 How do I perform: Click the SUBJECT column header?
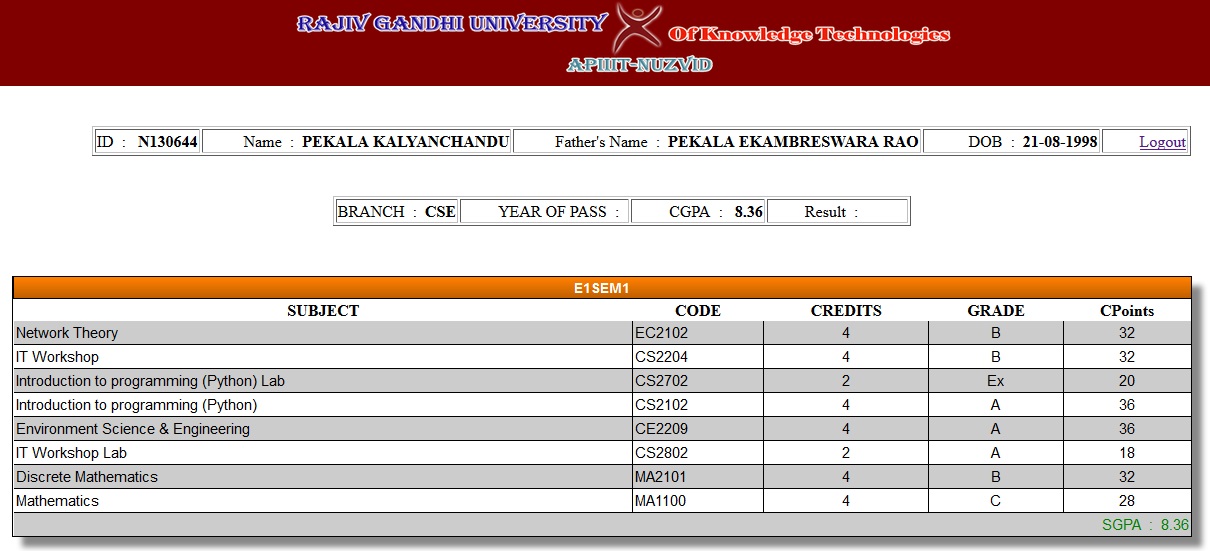[x=323, y=311]
